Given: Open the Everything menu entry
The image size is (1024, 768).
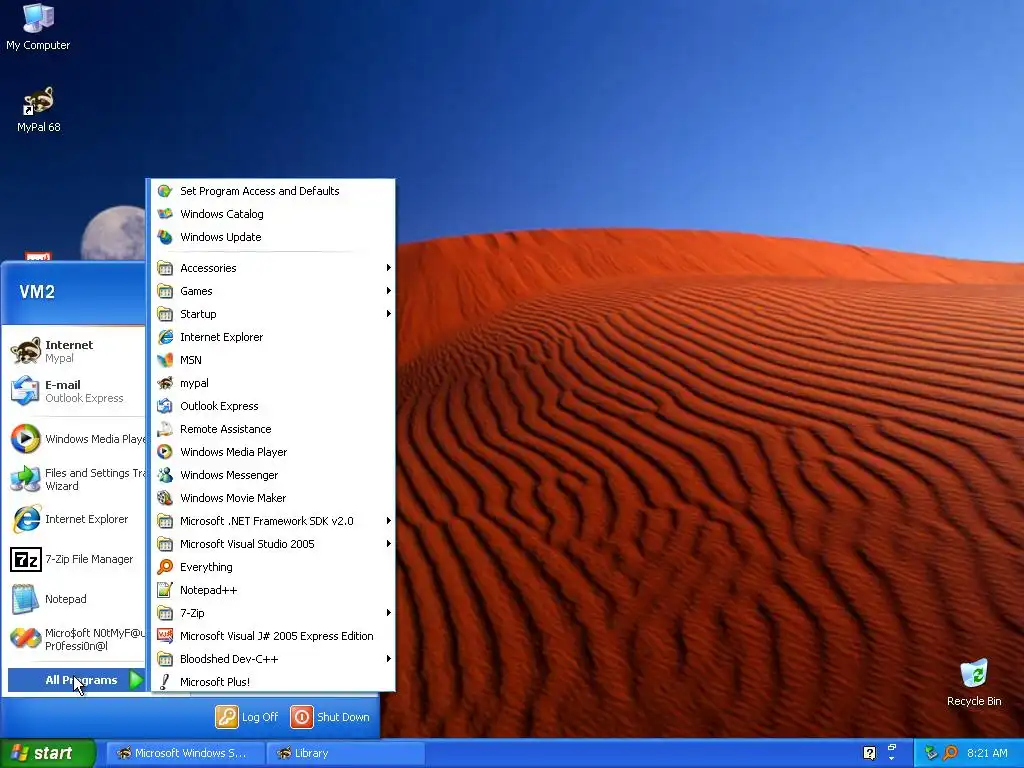Looking at the screenshot, I should point(273,567).
